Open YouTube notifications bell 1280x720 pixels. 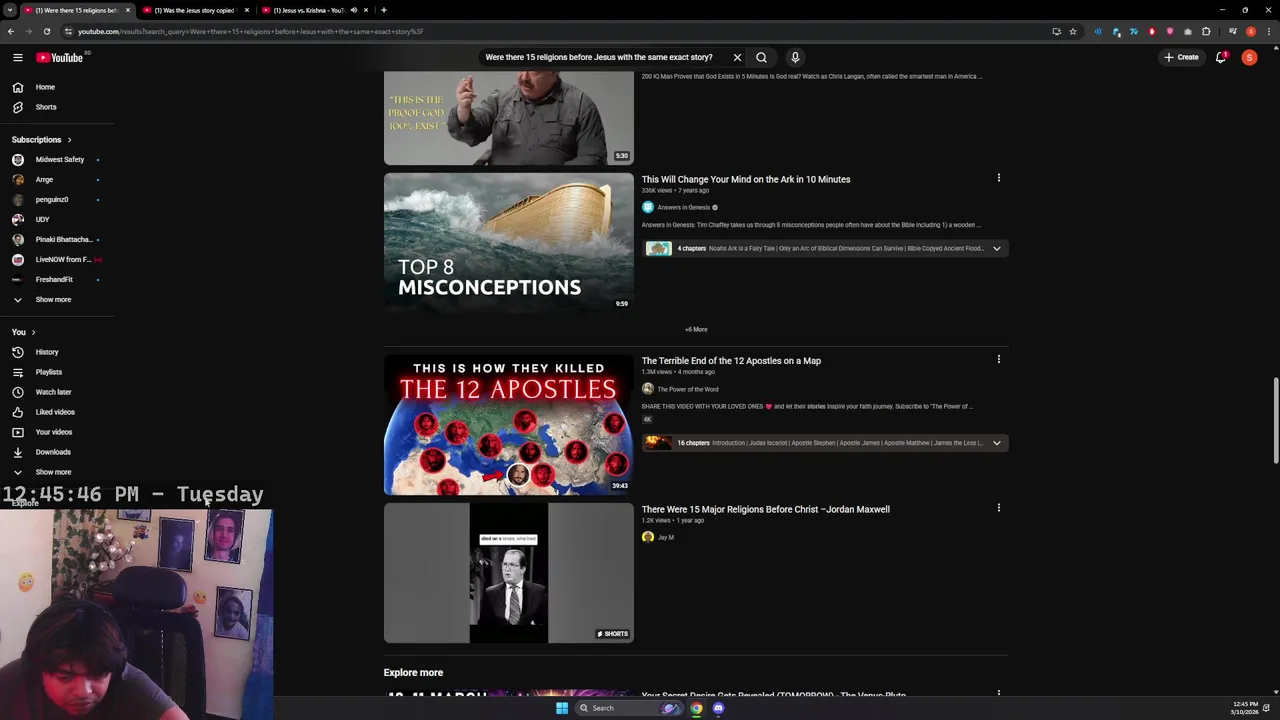coord(1221,58)
